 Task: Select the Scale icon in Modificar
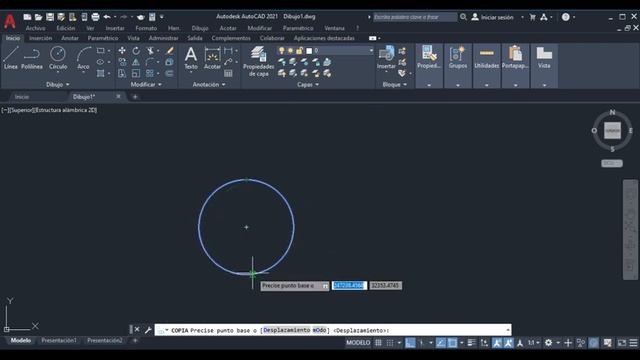136,73
